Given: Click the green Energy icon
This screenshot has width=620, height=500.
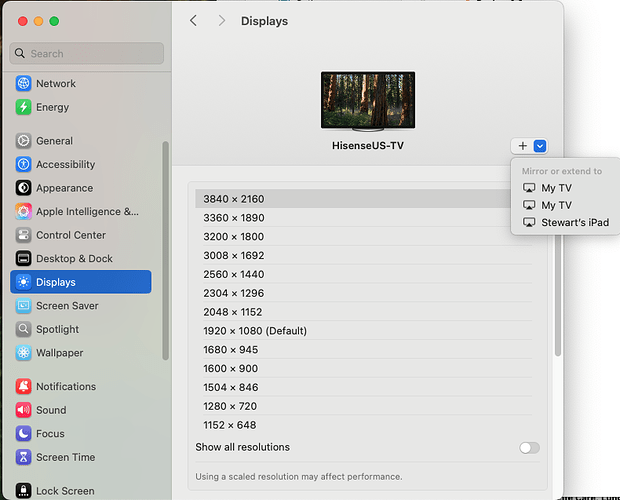Looking at the screenshot, I should pos(23,107).
